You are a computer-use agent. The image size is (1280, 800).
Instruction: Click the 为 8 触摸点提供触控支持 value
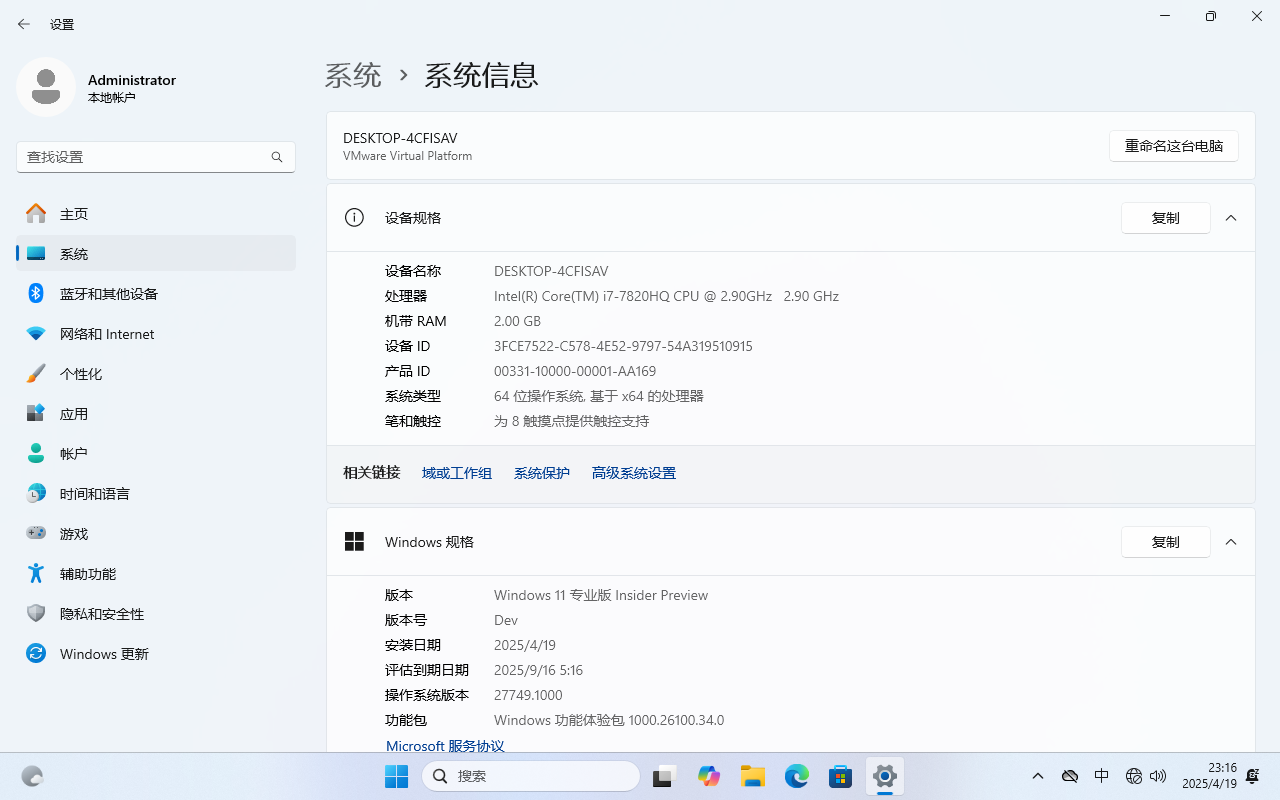pos(572,421)
